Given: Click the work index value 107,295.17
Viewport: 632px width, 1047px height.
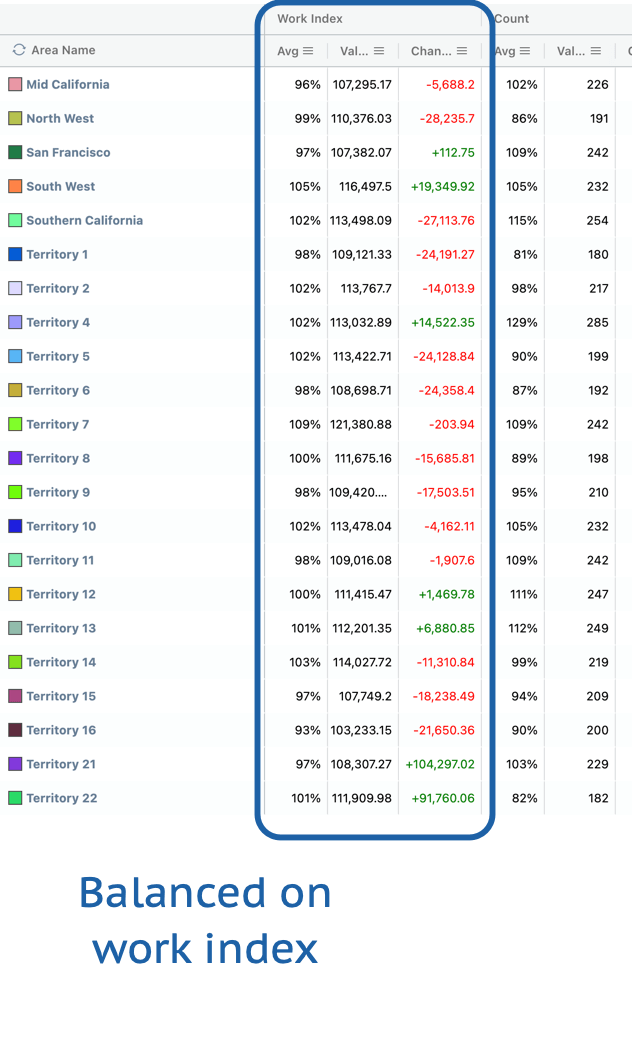Looking at the screenshot, I should pos(362,85).
